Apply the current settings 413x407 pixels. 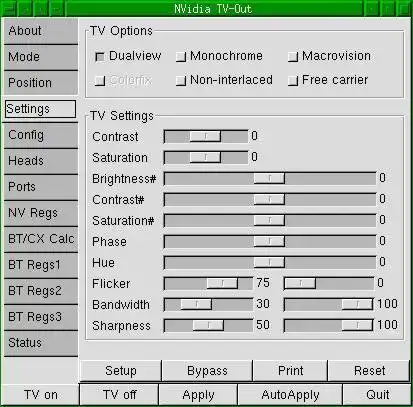(x=198, y=395)
